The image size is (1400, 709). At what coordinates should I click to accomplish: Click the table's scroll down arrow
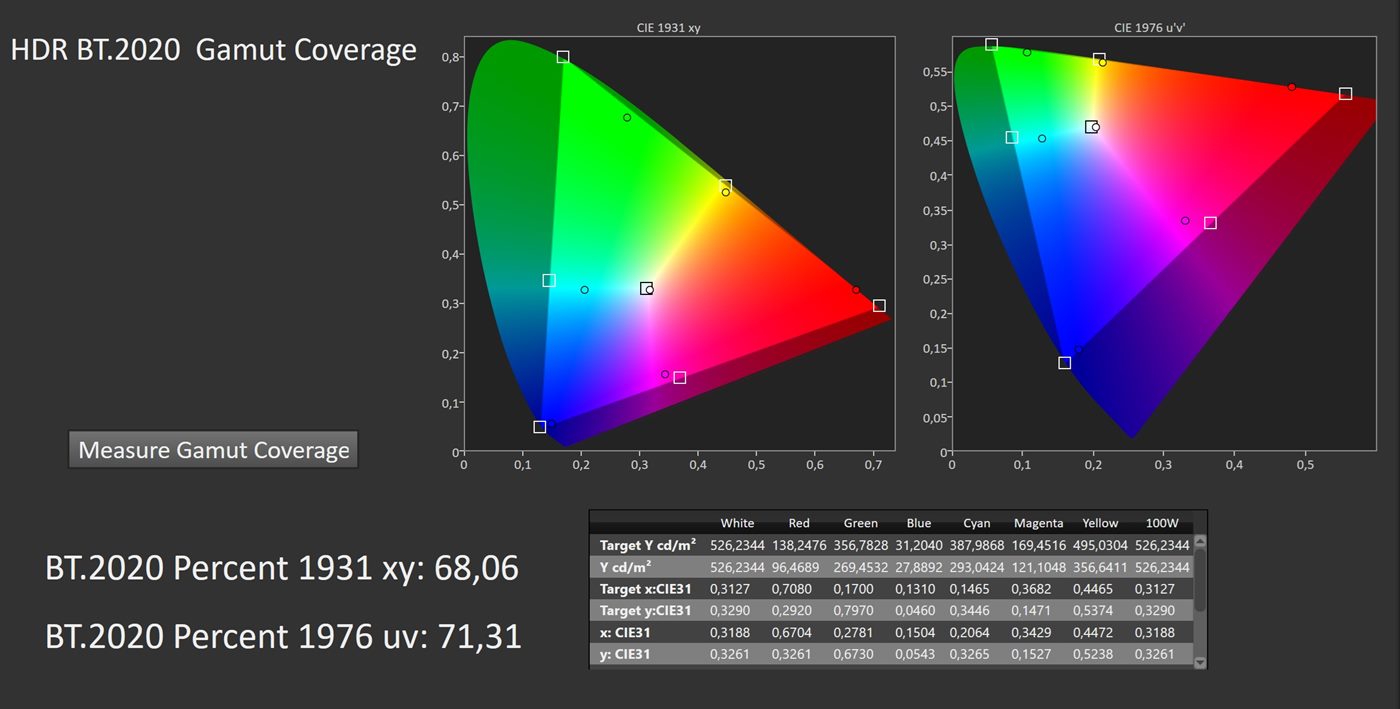point(1200,662)
